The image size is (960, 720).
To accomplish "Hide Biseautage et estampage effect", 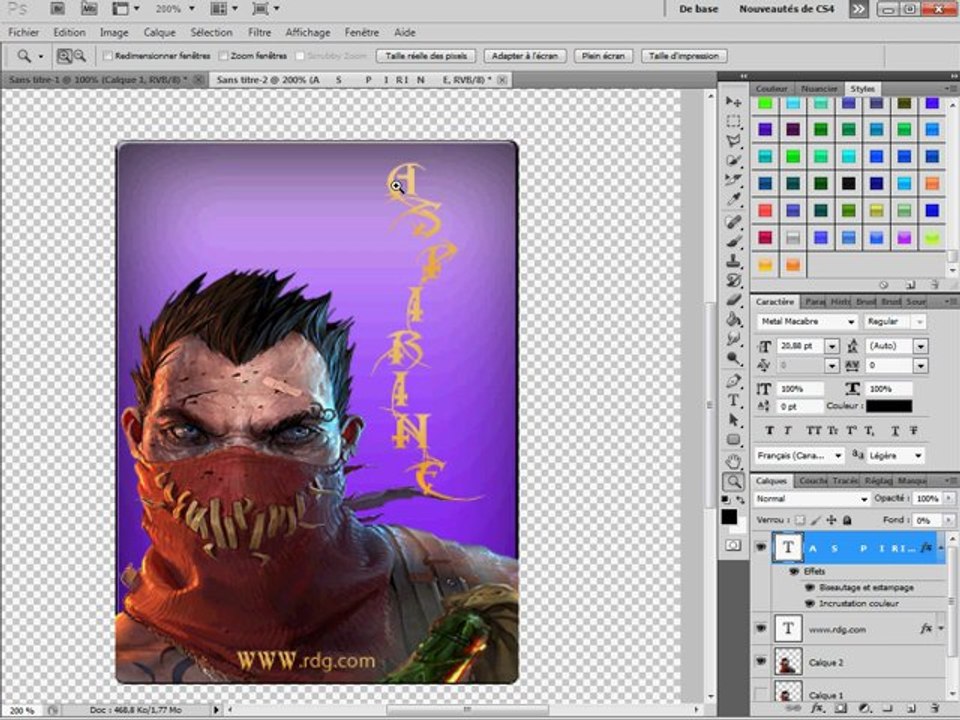I will 809,587.
